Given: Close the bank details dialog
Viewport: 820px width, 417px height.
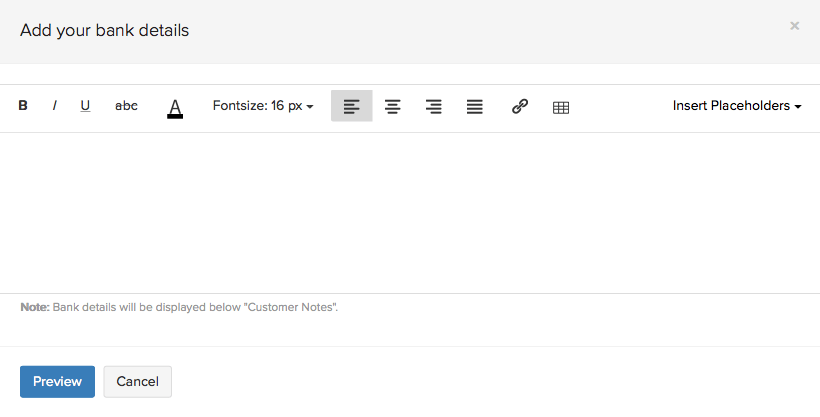Looking at the screenshot, I should click(795, 26).
